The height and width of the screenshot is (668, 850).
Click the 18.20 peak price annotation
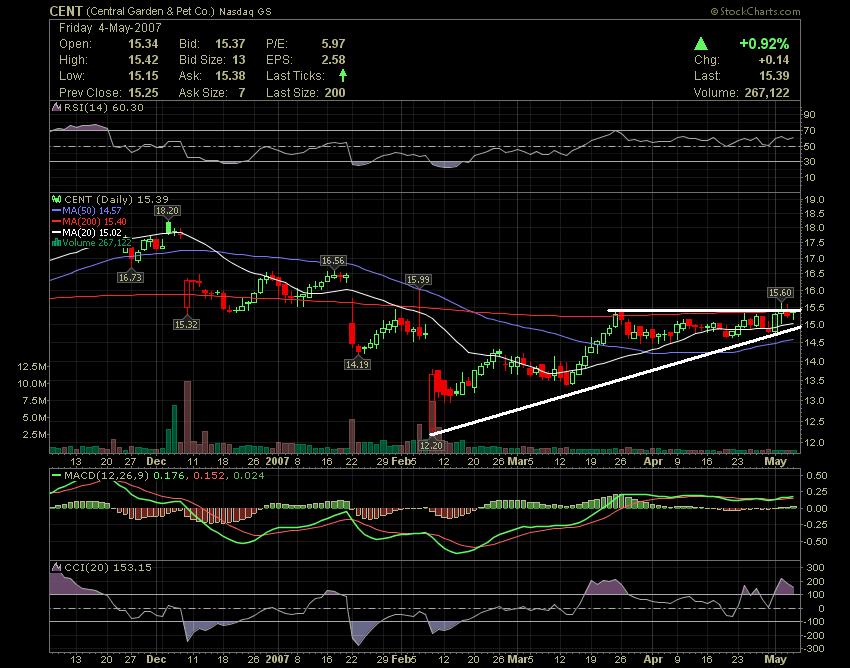tap(167, 210)
